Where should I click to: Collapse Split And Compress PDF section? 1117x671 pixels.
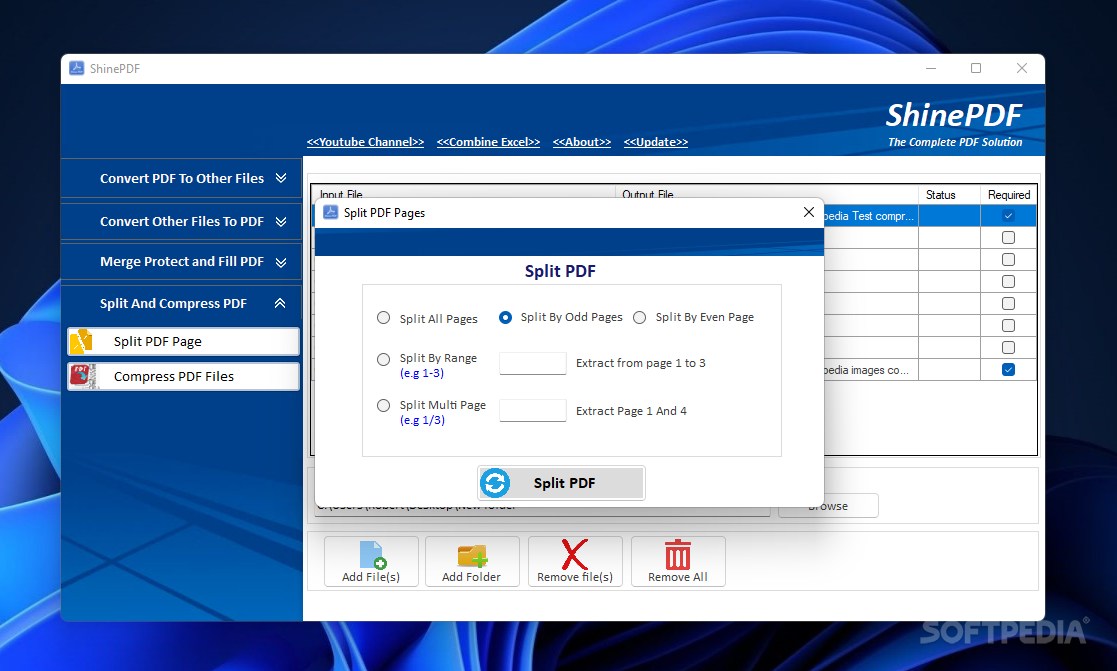tap(181, 303)
